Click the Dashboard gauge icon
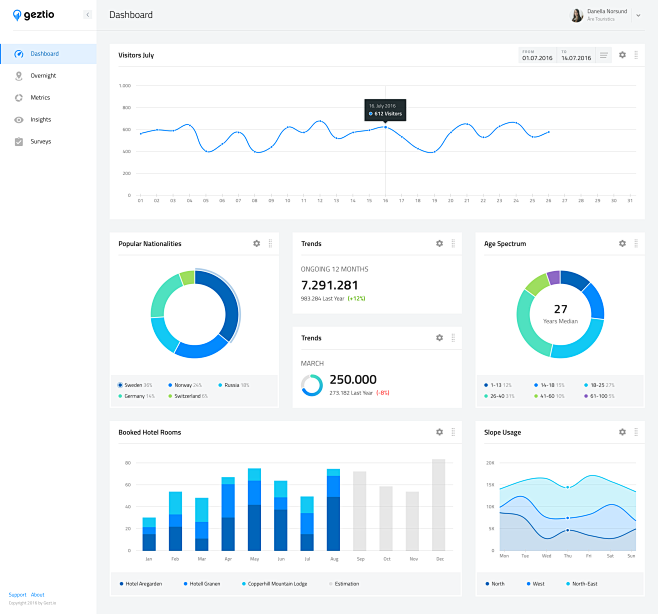Screen dimensions: 658x614 coord(18,54)
